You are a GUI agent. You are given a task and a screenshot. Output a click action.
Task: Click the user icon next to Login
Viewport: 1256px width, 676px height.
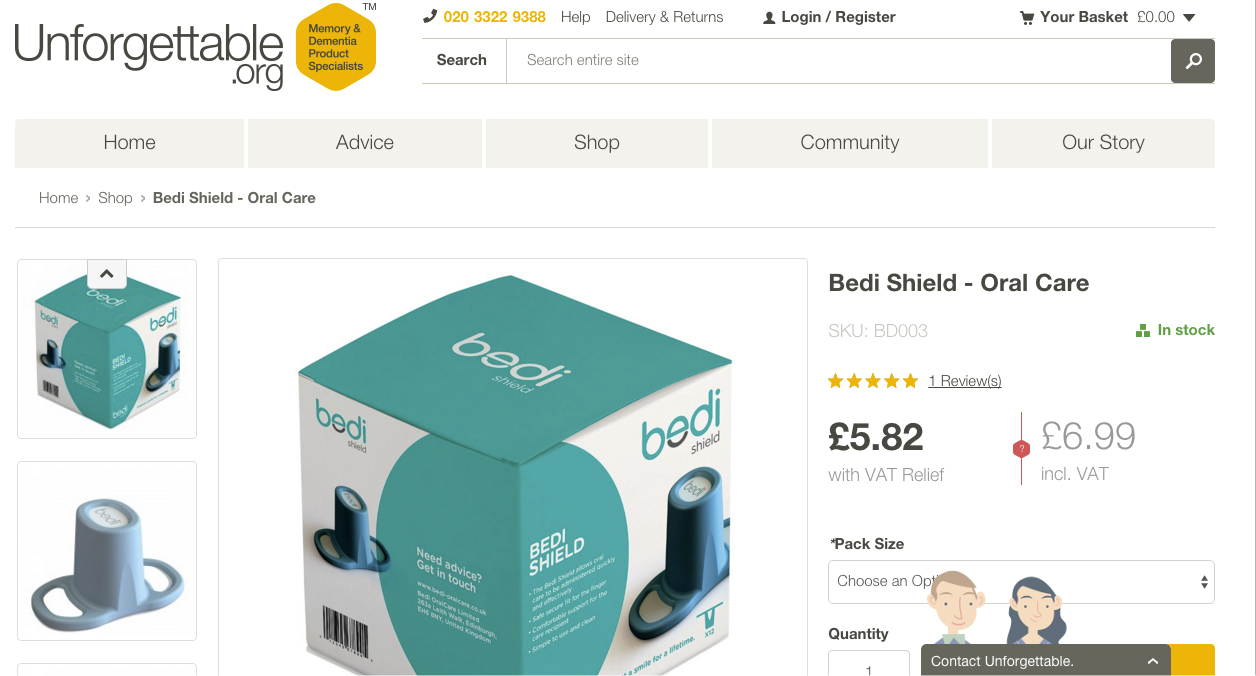pyautogui.click(x=769, y=17)
